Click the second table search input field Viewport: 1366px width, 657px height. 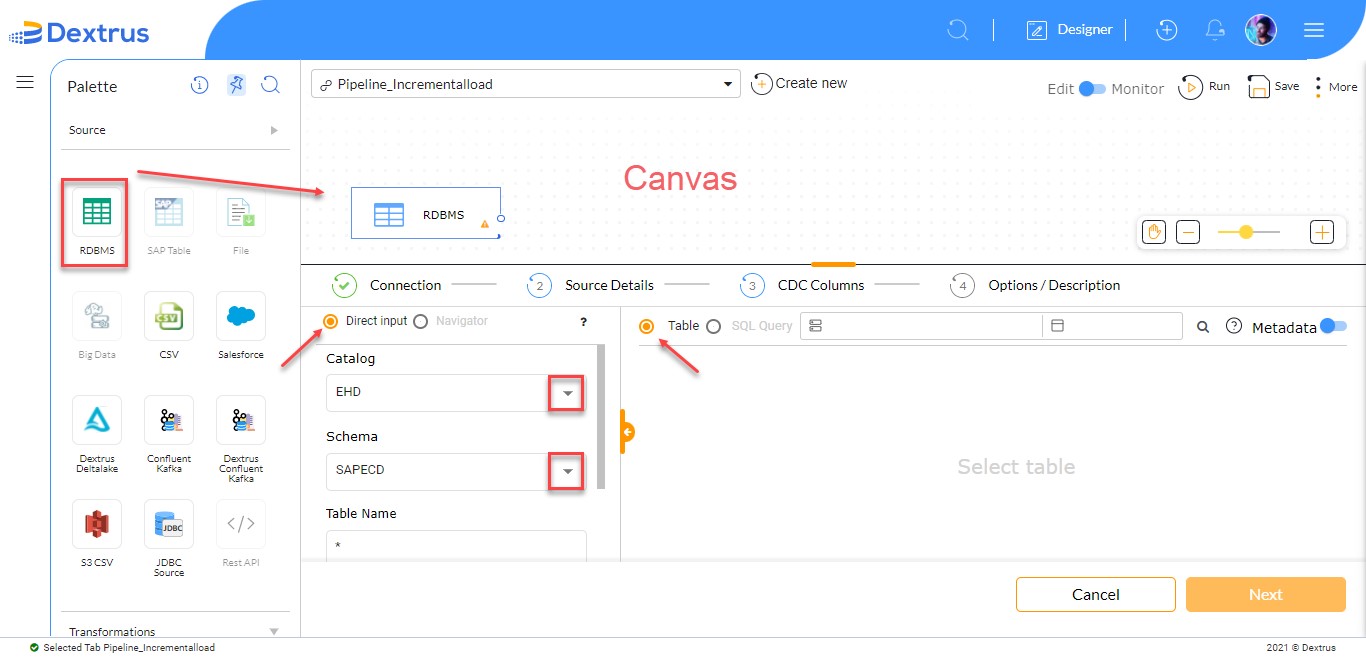click(1112, 326)
